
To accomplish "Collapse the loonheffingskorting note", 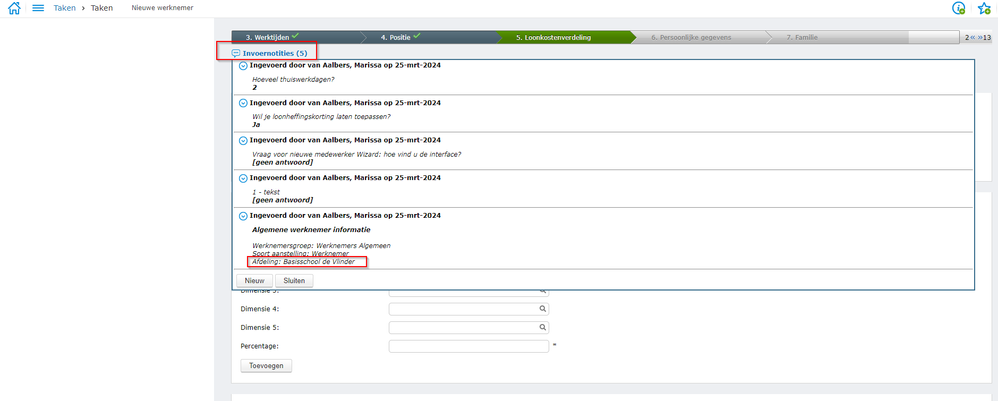I will click(x=242, y=103).
